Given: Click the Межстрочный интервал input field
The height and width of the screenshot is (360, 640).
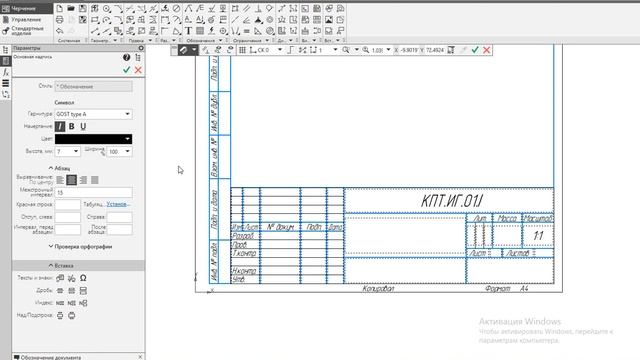Looking at the screenshot, I should pyautogui.click(x=93, y=192).
